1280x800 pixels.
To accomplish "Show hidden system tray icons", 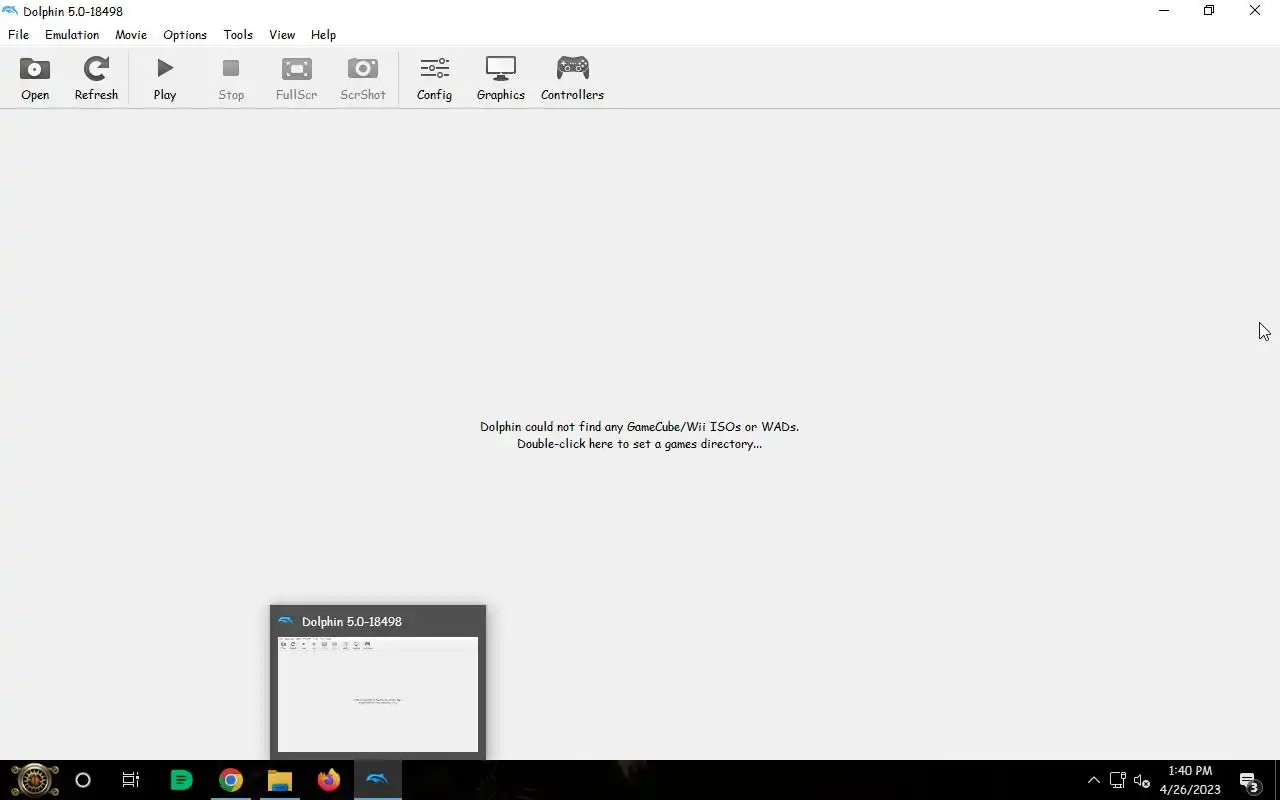I will tap(1093, 780).
